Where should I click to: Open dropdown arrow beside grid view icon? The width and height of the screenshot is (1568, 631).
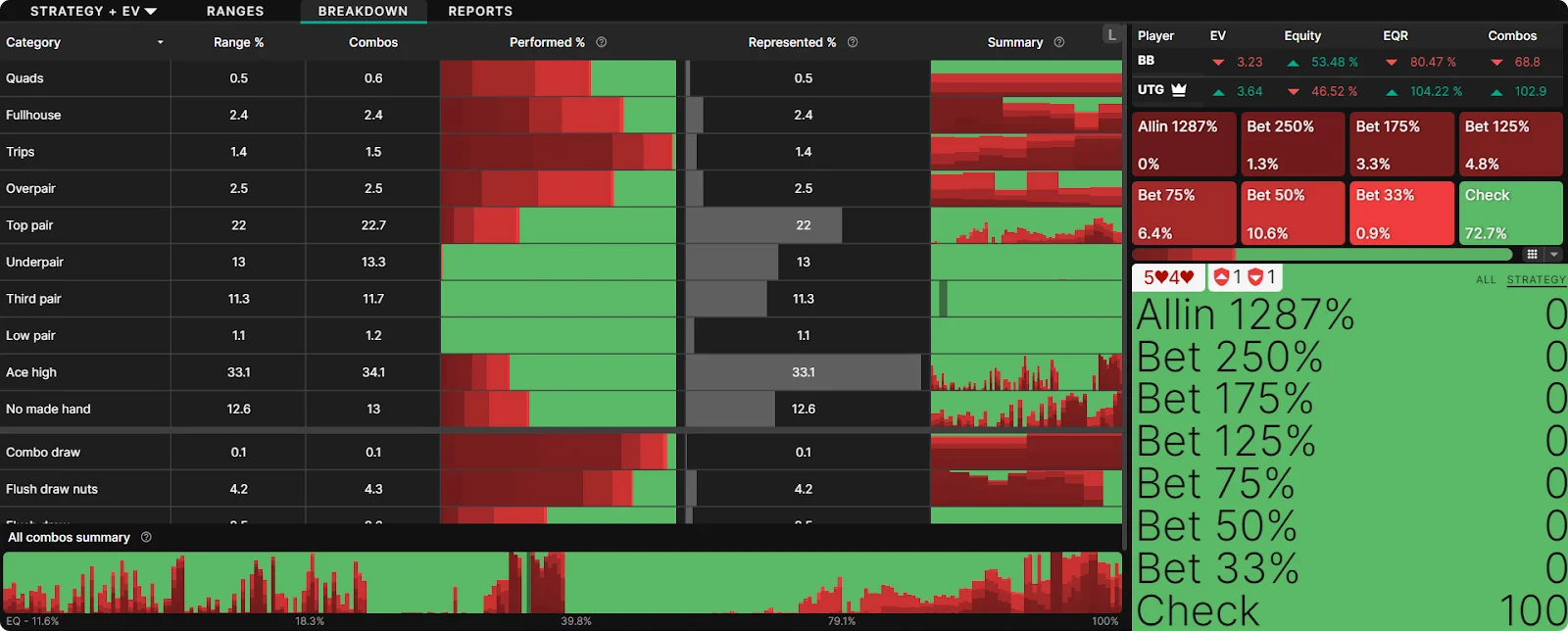click(1553, 255)
